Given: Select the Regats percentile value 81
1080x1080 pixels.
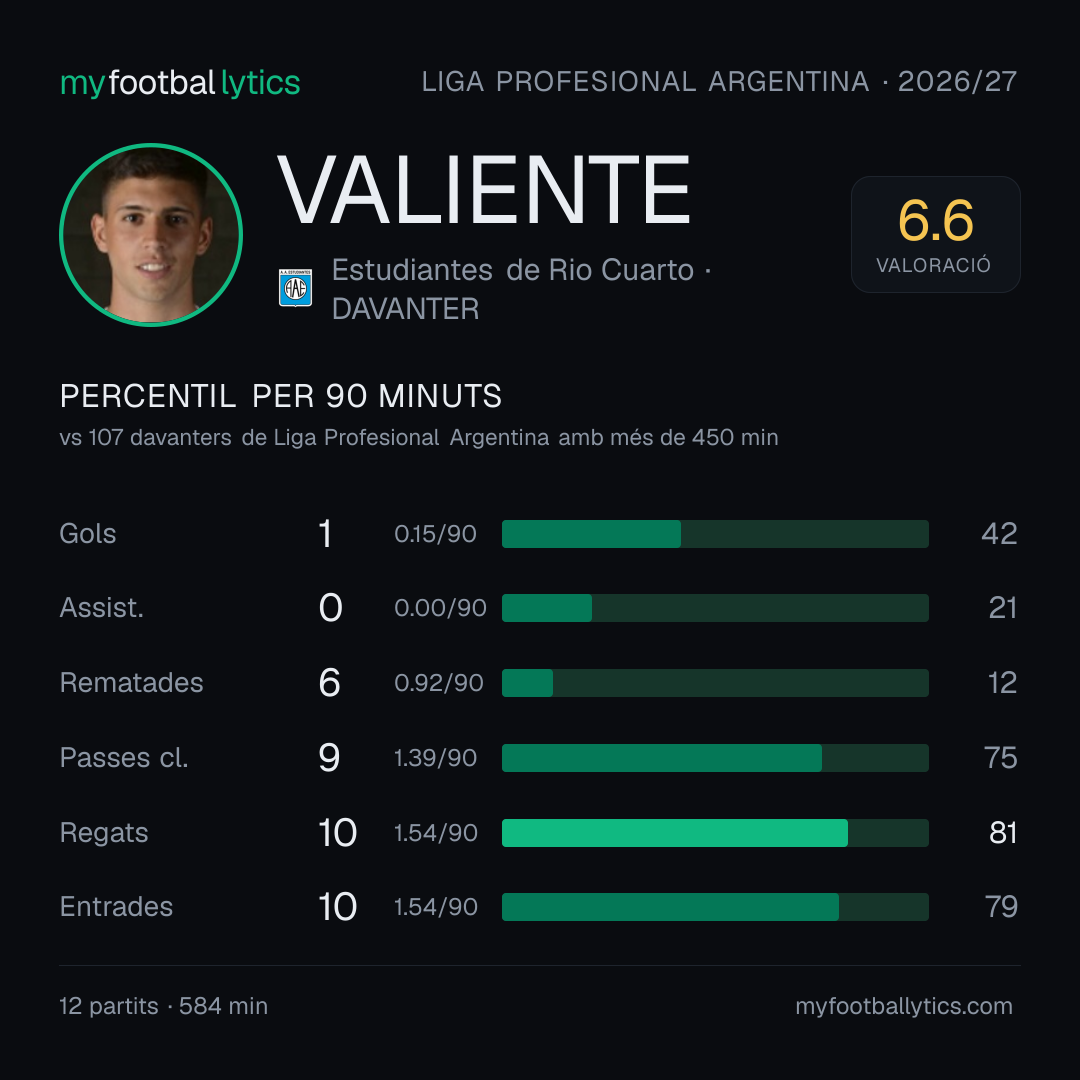Looking at the screenshot, I should pyautogui.click(x=1003, y=833).
